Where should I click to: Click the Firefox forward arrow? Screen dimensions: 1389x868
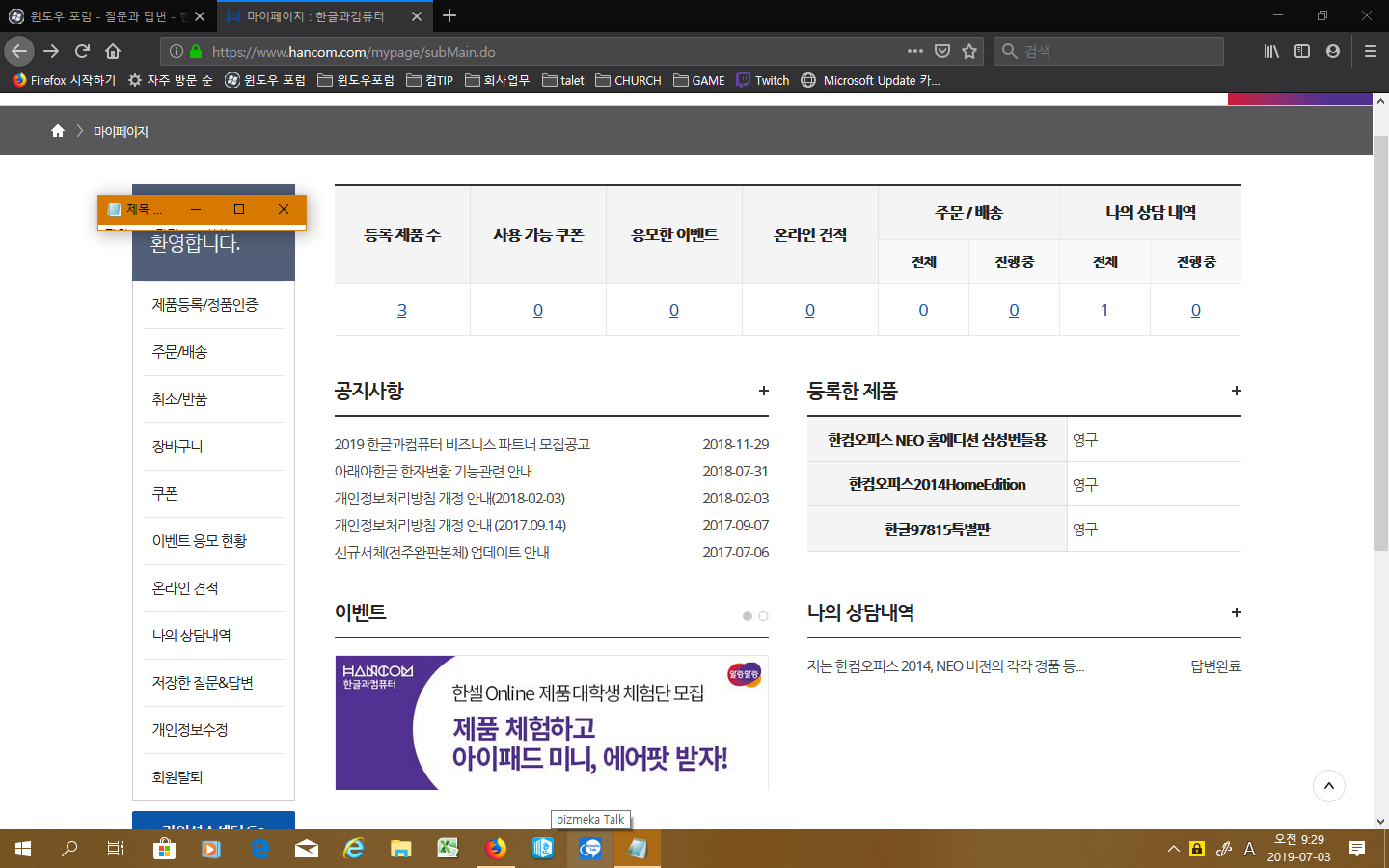tap(51, 51)
